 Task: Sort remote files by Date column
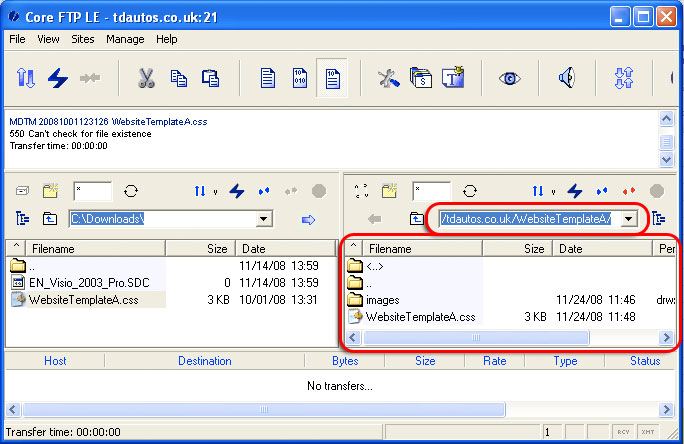[602, 249]
